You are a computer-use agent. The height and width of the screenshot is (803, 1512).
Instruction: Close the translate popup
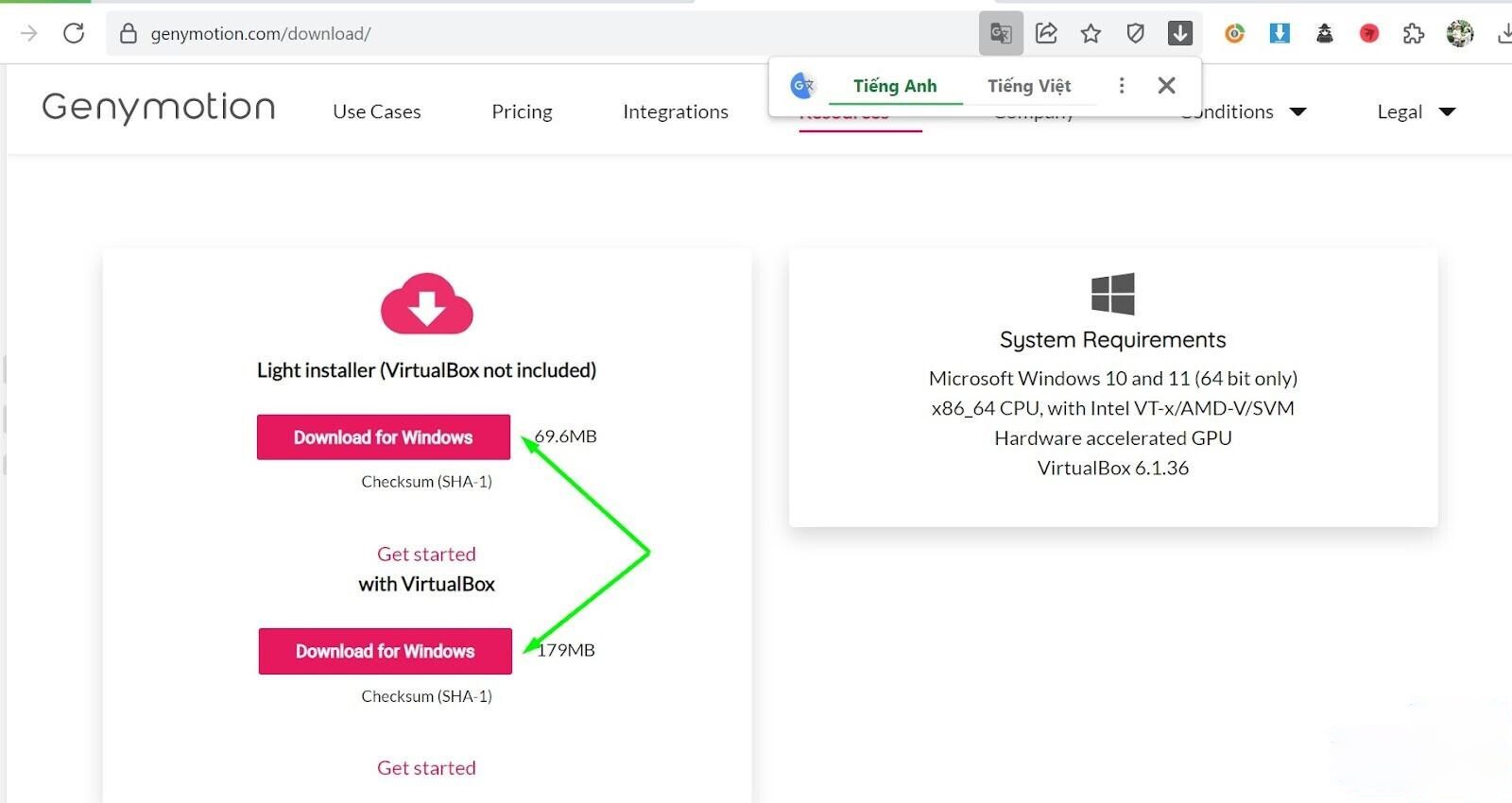click(1167, 86)
